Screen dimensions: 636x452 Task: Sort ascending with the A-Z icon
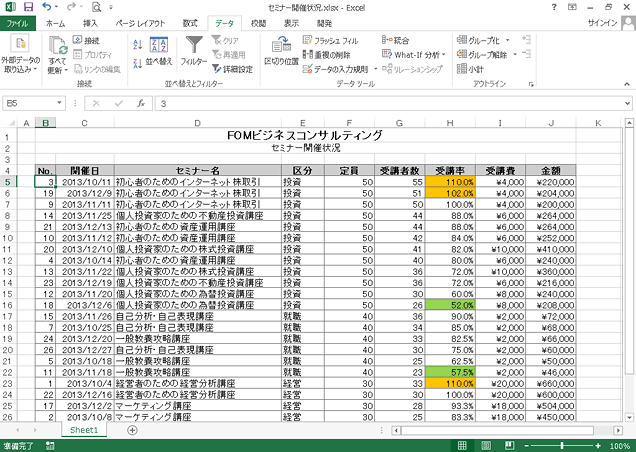138,44
